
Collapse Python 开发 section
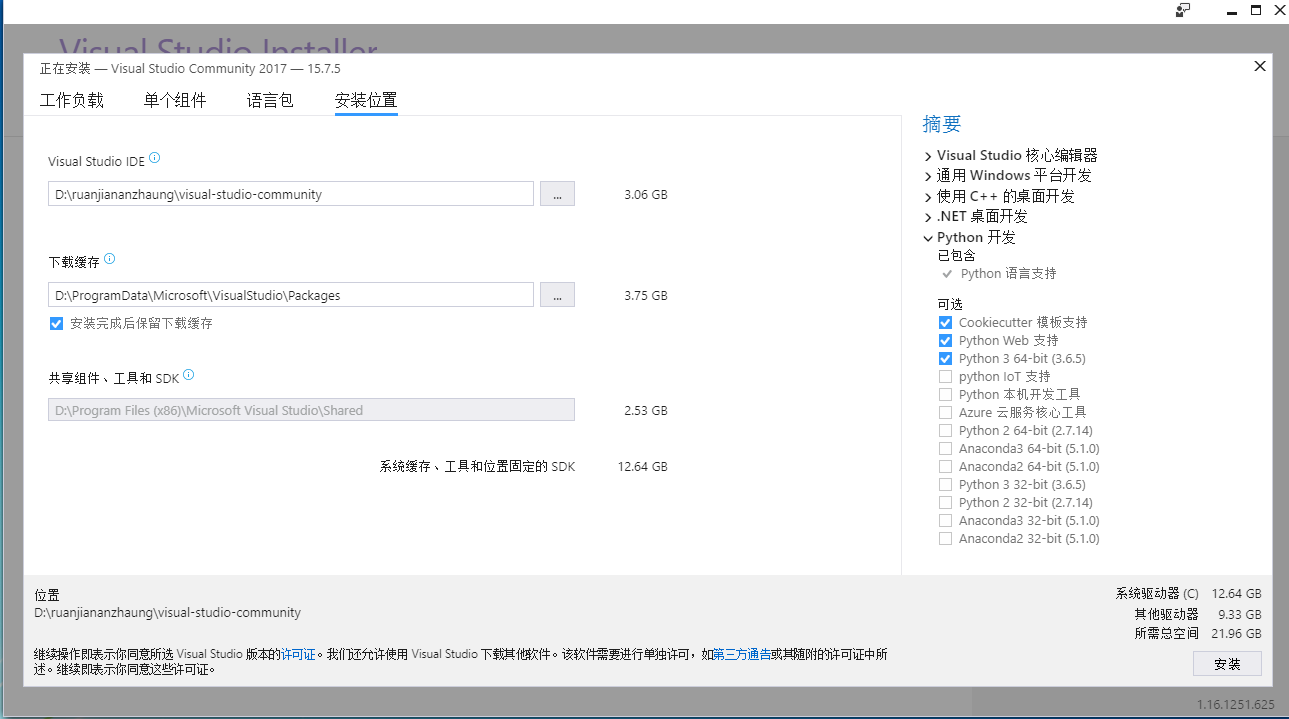[928, 238]
